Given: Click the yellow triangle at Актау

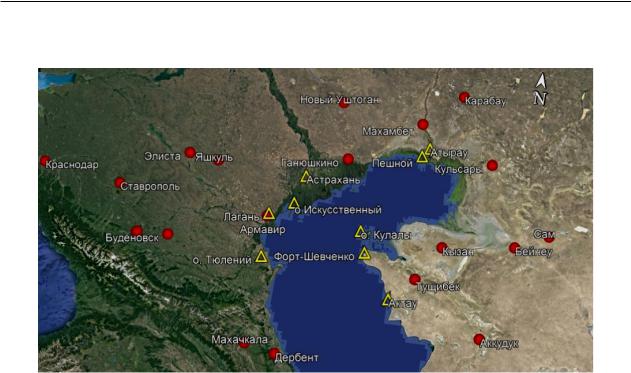Looking at the screenshot, I should 387,300.
